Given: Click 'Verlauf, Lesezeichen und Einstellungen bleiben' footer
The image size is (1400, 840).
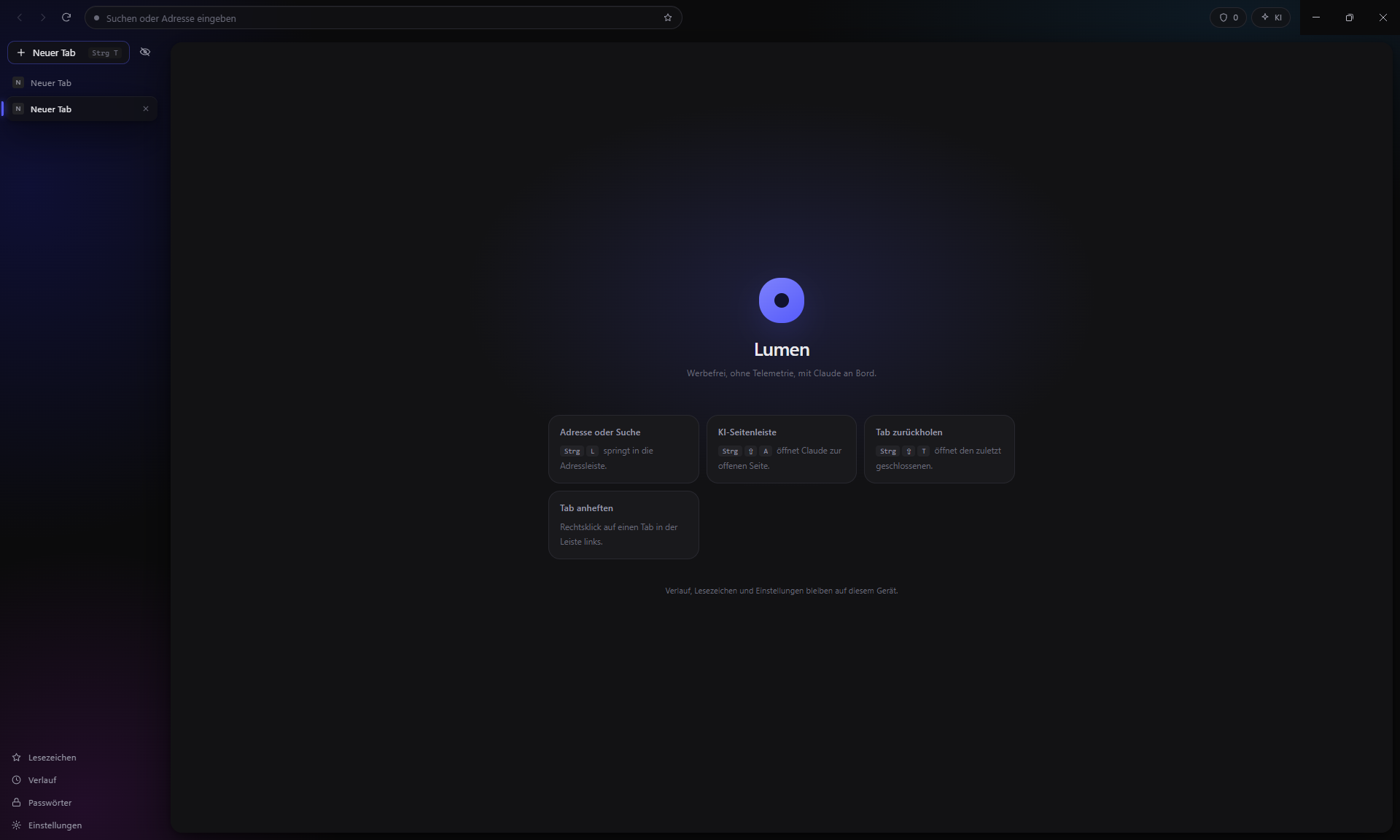Looking at the screenshot, I should click(782, 591).
